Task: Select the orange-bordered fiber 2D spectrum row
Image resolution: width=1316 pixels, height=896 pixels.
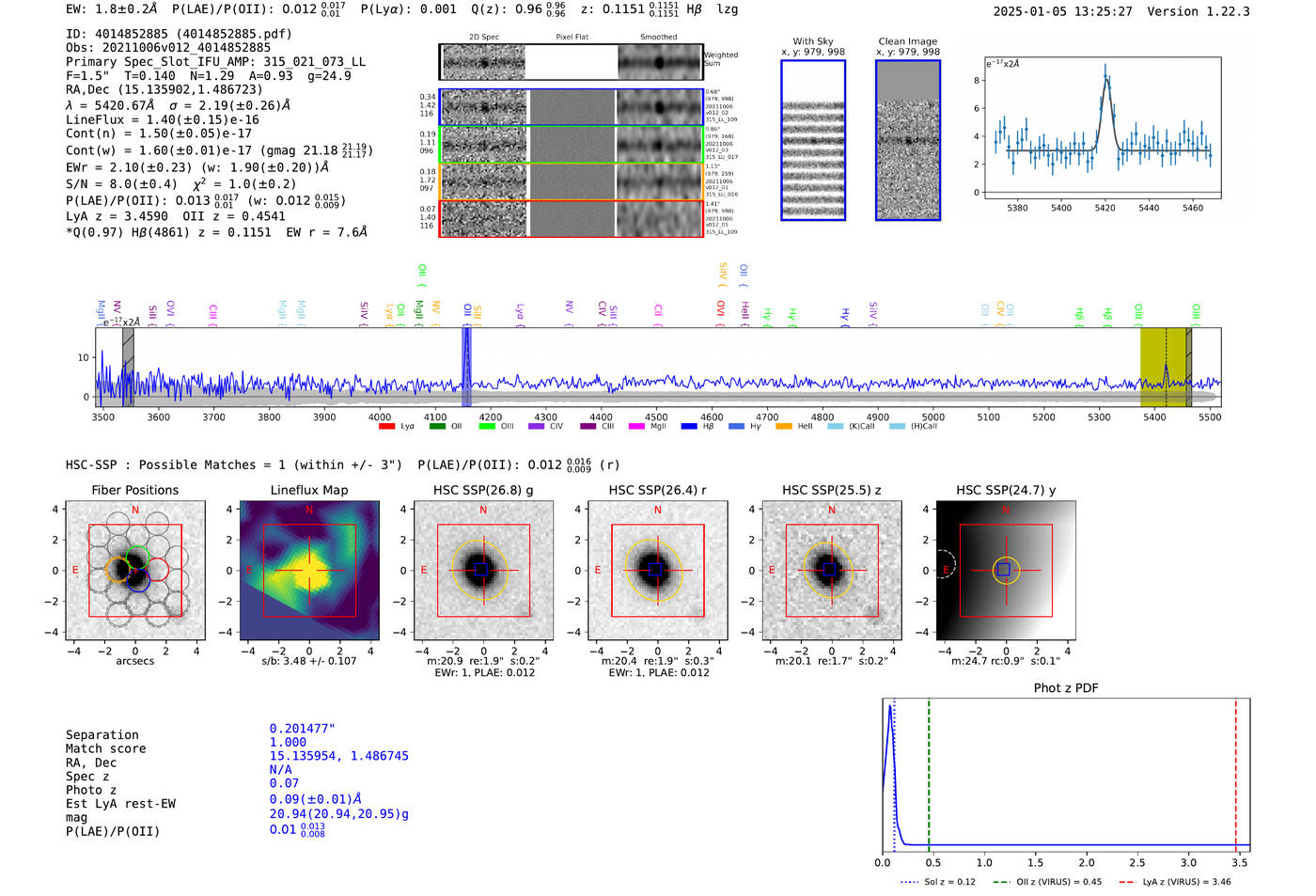Action: 572,181
